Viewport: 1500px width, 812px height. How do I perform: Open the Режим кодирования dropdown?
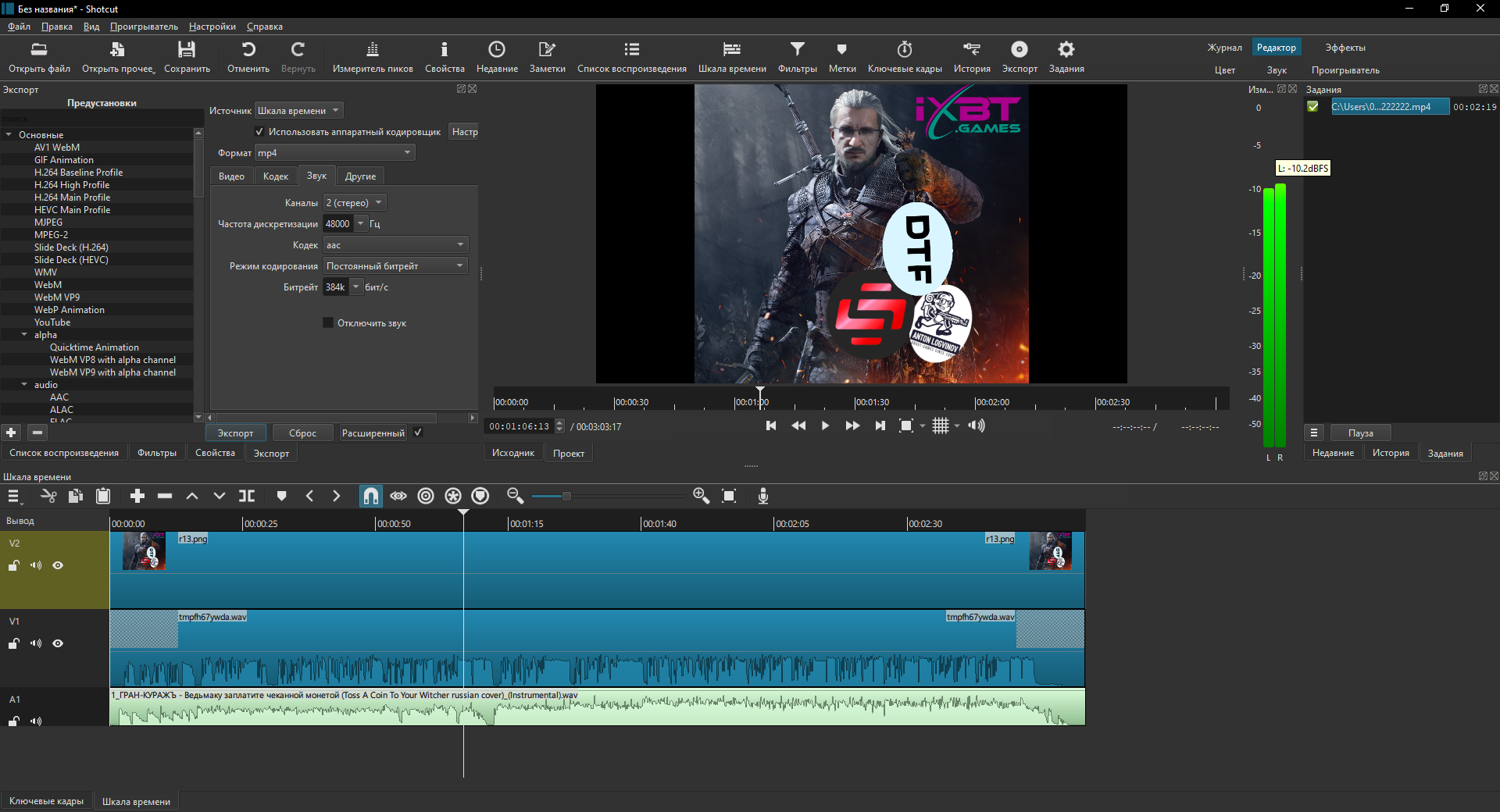(x=395, y=266)
